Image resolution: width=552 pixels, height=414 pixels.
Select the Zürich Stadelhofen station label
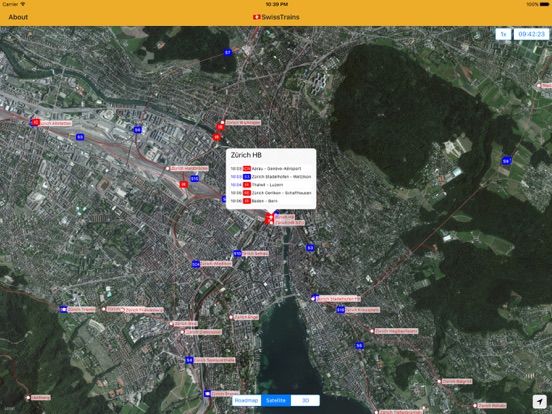(338, 299)
